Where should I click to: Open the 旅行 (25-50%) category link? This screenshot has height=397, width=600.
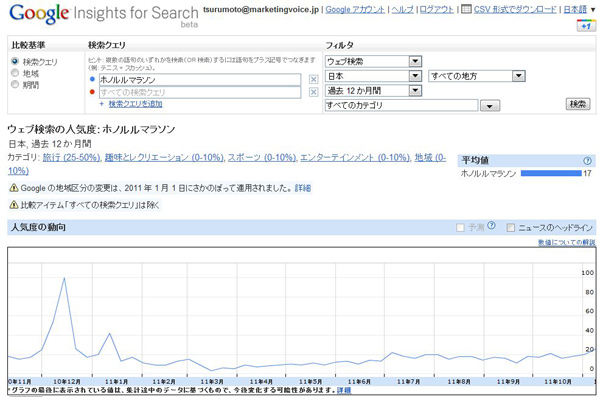71,157
